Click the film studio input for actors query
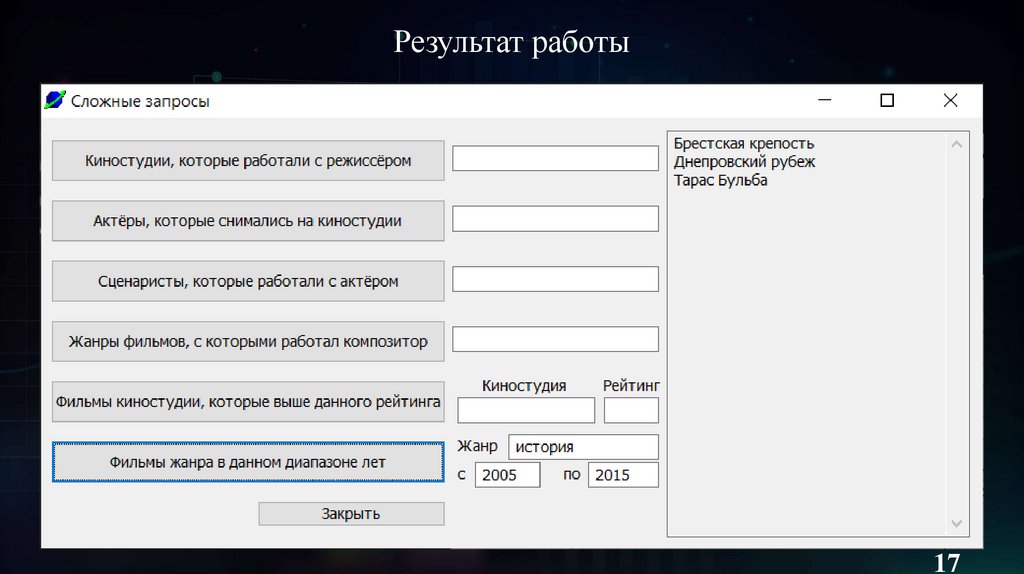Screen dimensions: 1024x574 click(555, 219)
